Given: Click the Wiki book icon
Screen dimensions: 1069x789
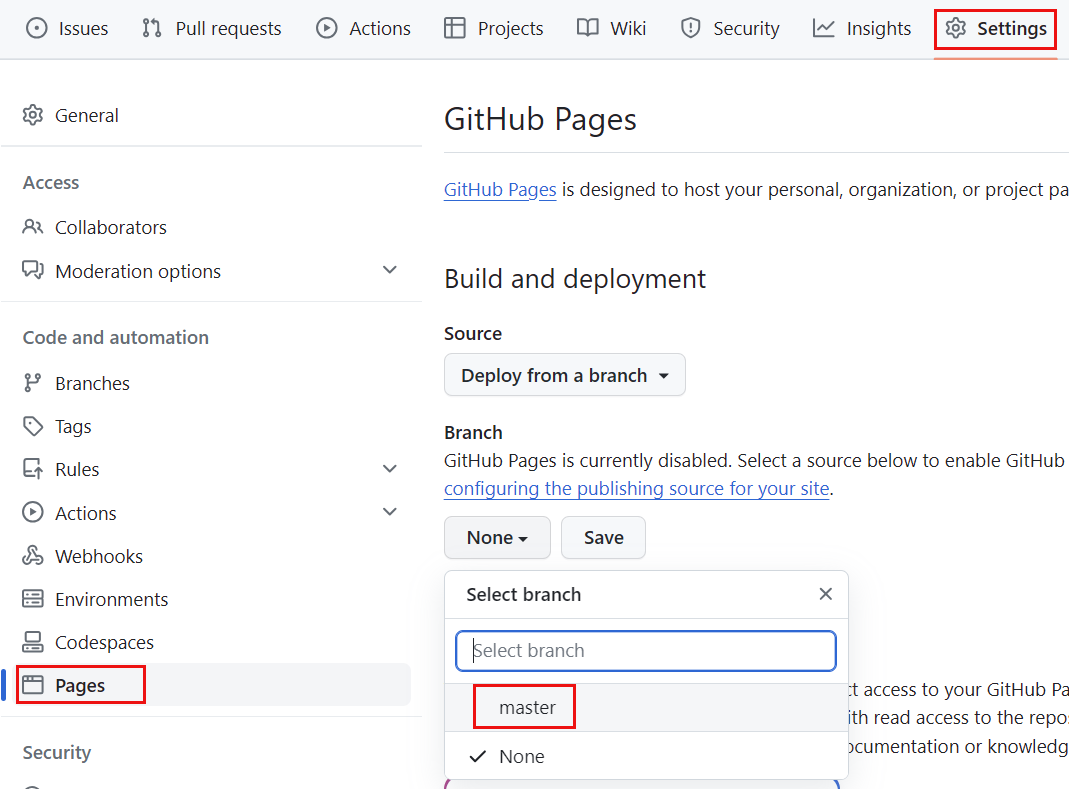Looking at the screenshot, I should (587, 28).
